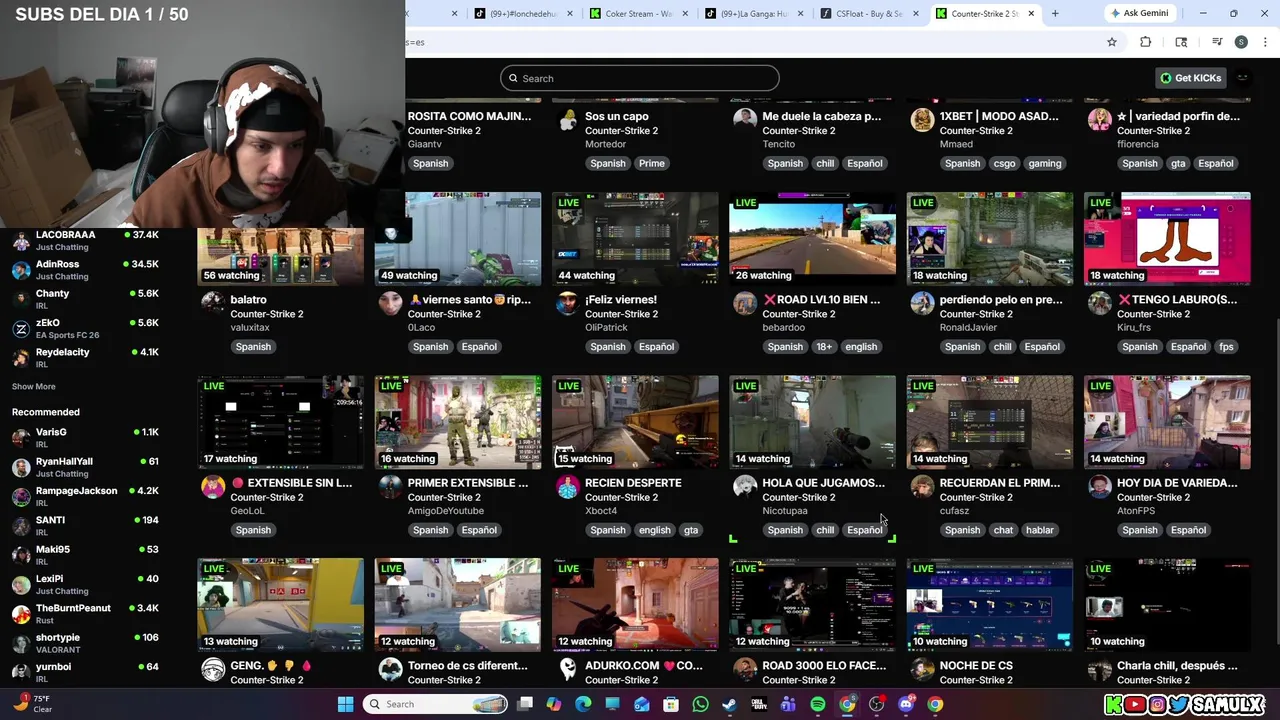Open the Chrome three-dot menu

[x=1266, y=42]
